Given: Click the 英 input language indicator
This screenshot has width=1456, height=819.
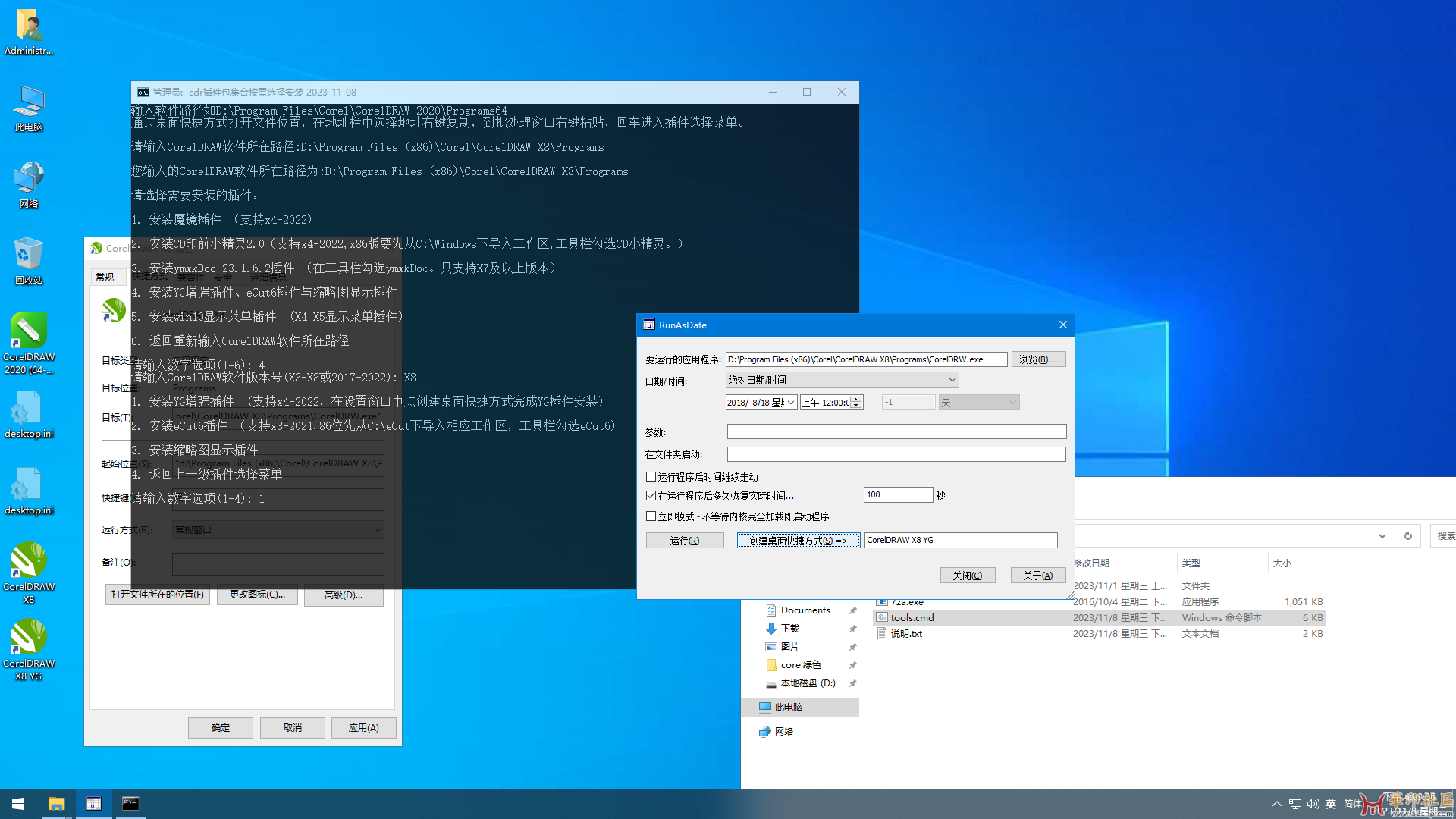Looking at the screenshot, I should 1331,804.
